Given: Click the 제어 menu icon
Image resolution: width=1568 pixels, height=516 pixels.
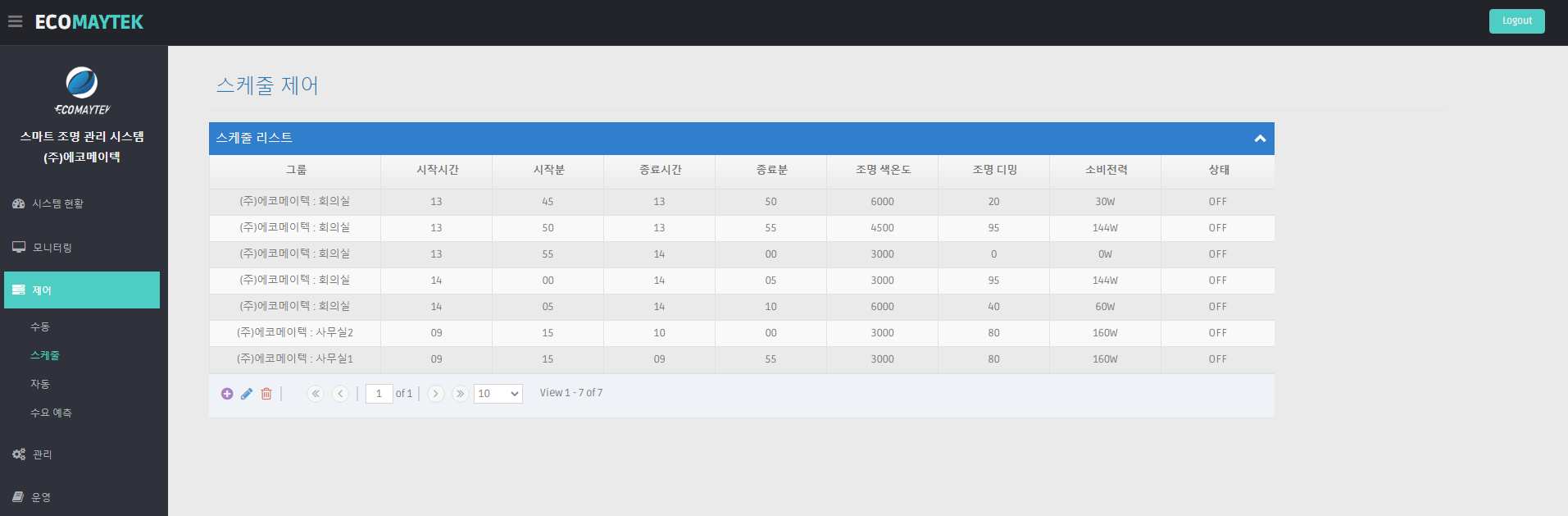Looking at the screenshot, I should pyautogui.click(x=18, y=290).
